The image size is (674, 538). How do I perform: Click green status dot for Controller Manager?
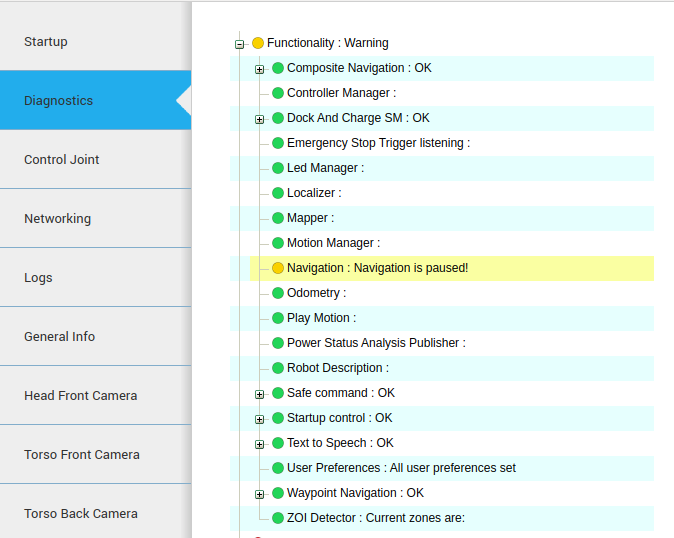point(278,93)
